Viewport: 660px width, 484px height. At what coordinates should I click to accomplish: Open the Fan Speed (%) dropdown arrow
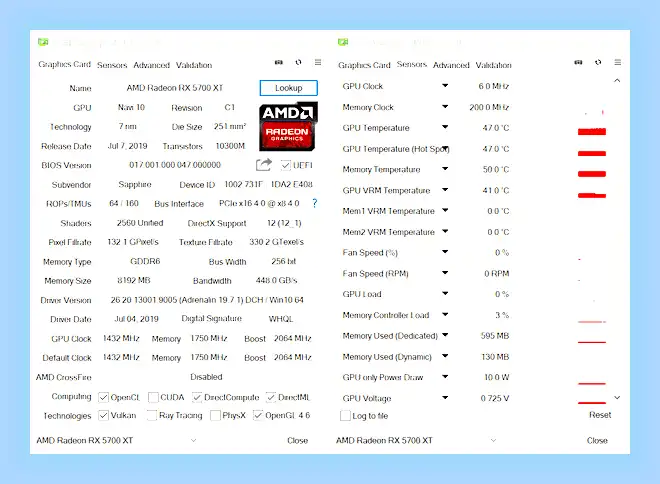pos(445,252)
